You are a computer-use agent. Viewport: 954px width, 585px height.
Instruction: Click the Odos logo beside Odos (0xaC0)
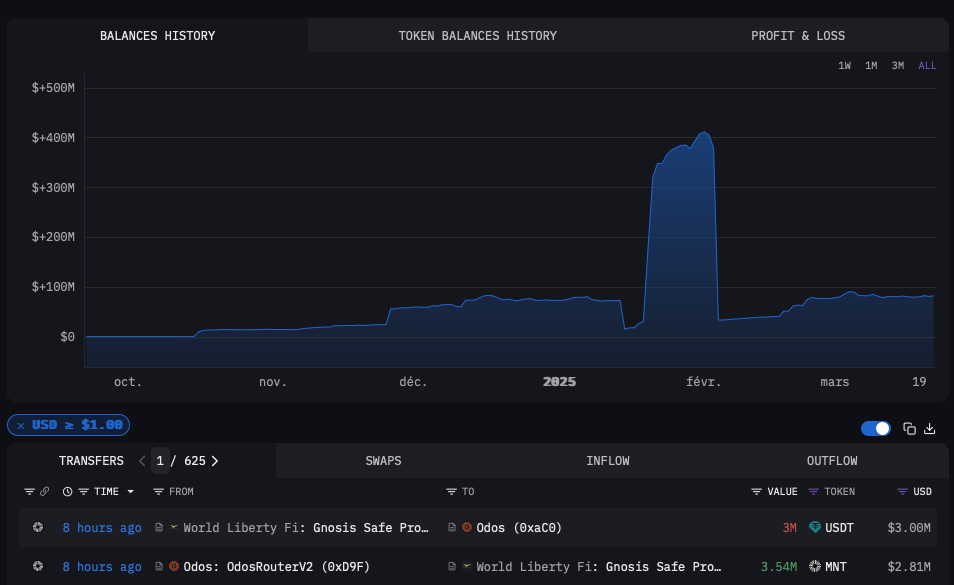click(467, 527)
